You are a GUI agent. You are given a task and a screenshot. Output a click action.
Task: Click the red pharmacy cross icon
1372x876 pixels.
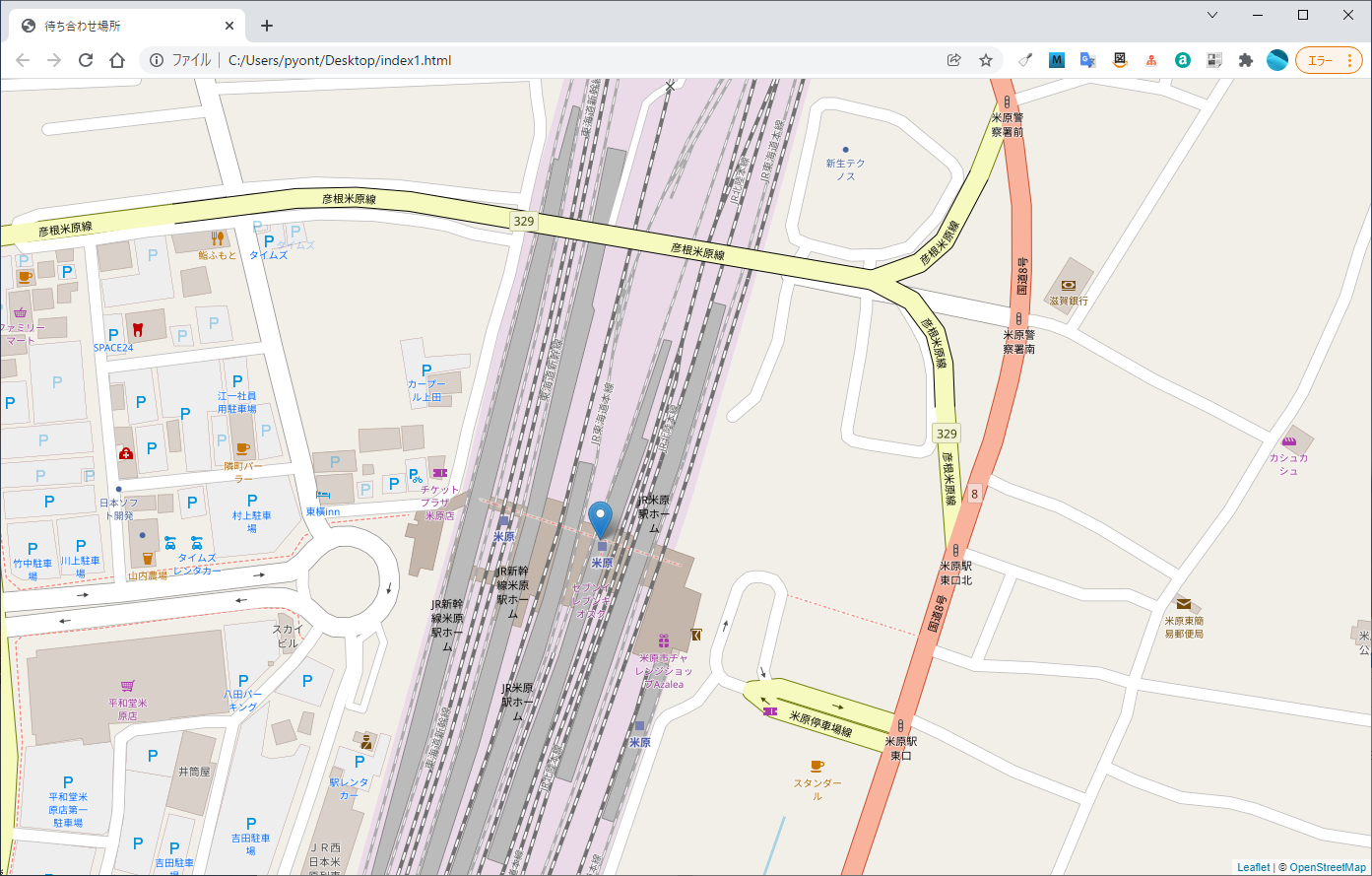point(126,453)
